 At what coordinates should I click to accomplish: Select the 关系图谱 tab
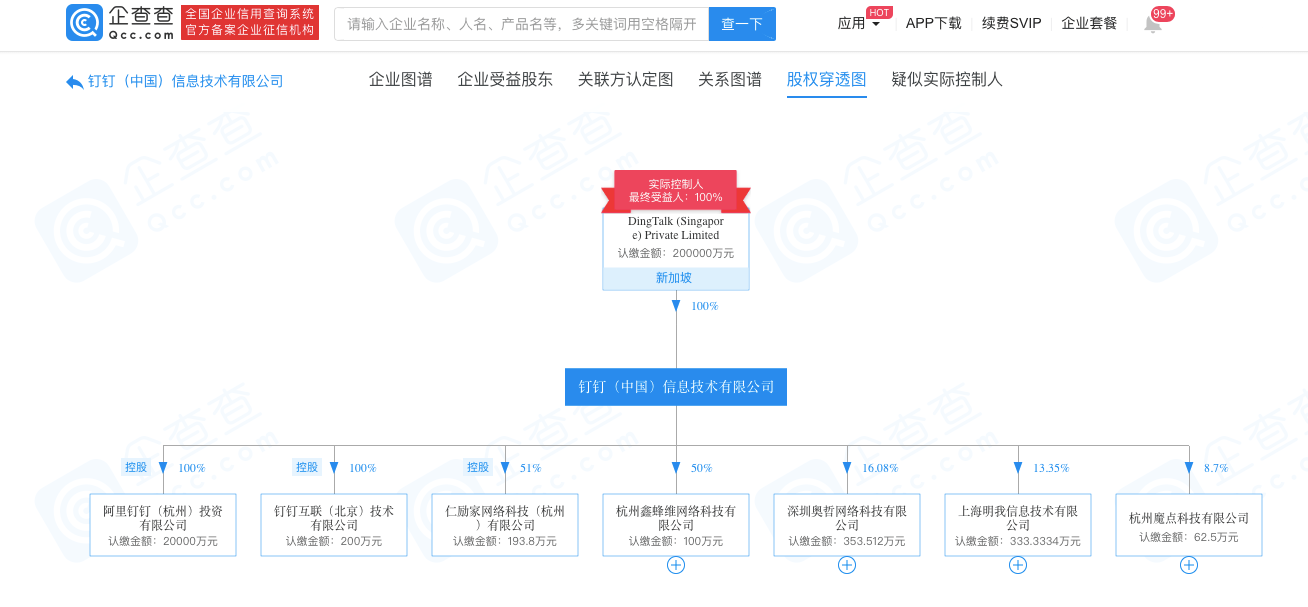tap(730, 80)
